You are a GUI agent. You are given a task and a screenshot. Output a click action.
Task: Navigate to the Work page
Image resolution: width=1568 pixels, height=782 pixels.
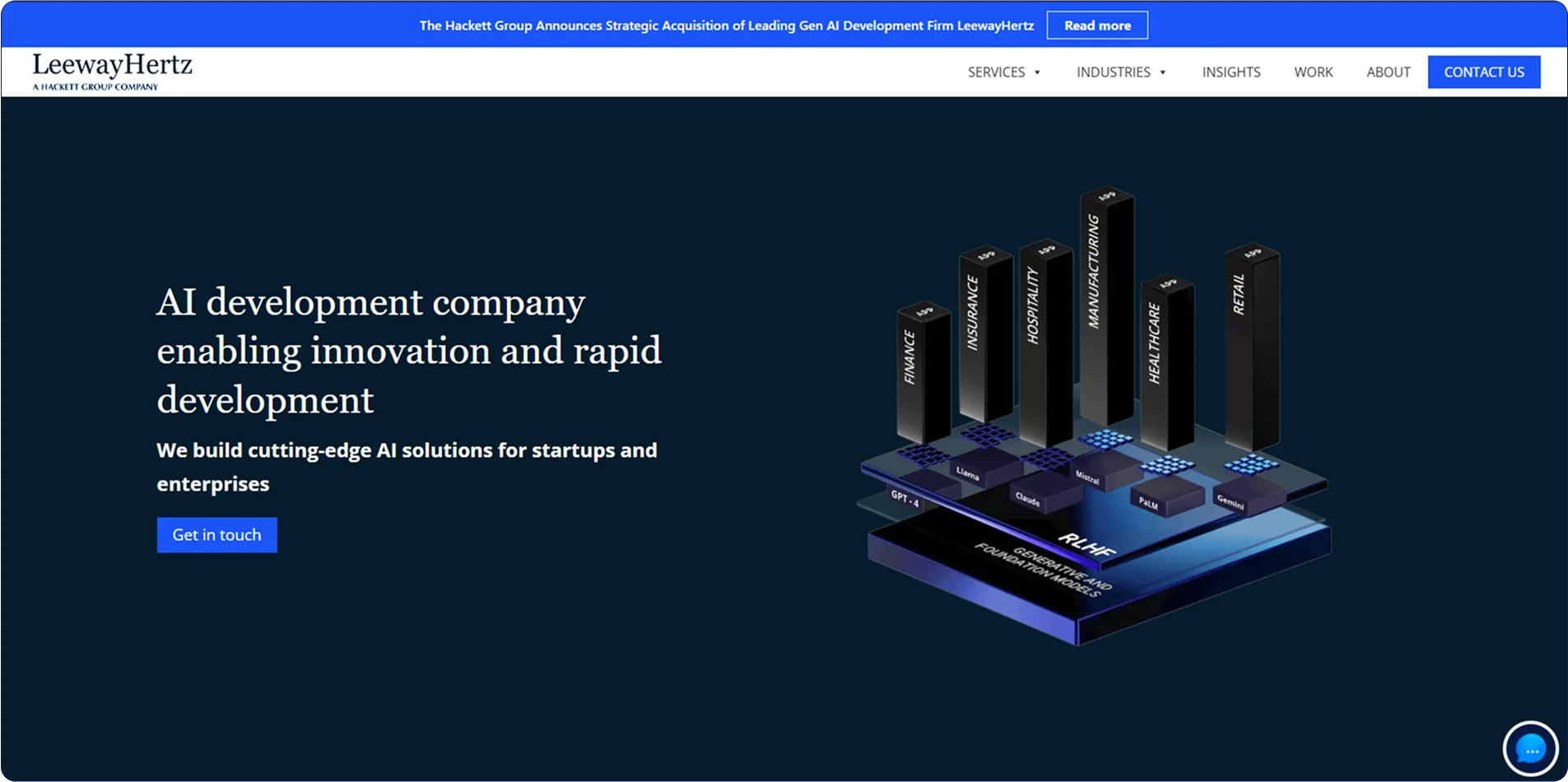click(x=1313, y=72)
